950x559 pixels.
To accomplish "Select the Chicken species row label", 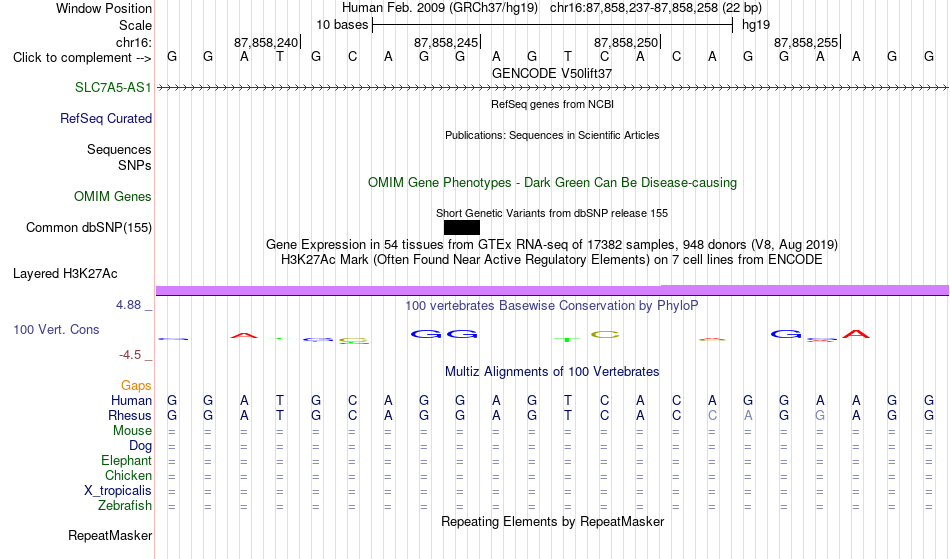I will pos(128,475).
